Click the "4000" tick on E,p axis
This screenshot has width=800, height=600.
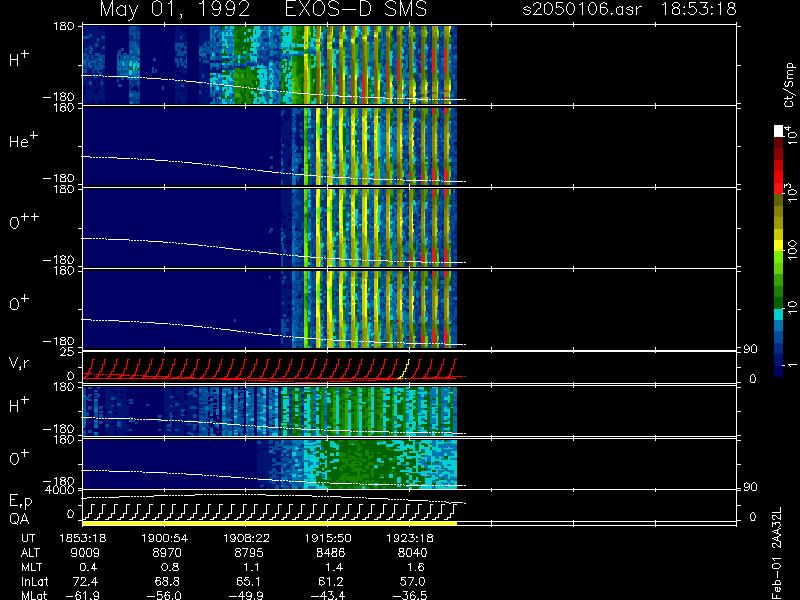point(60,490)
